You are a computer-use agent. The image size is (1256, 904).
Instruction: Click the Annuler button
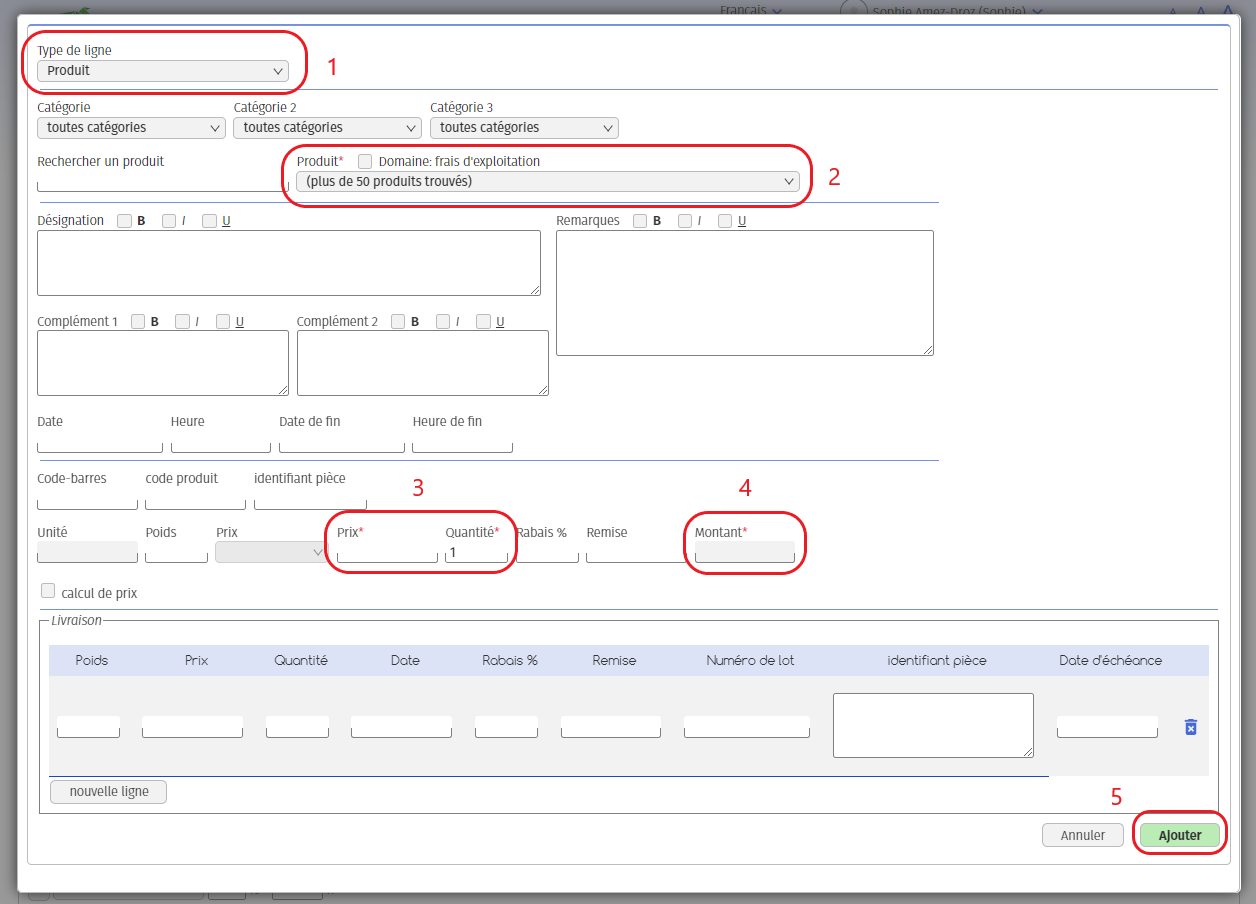pos(1083,835)
